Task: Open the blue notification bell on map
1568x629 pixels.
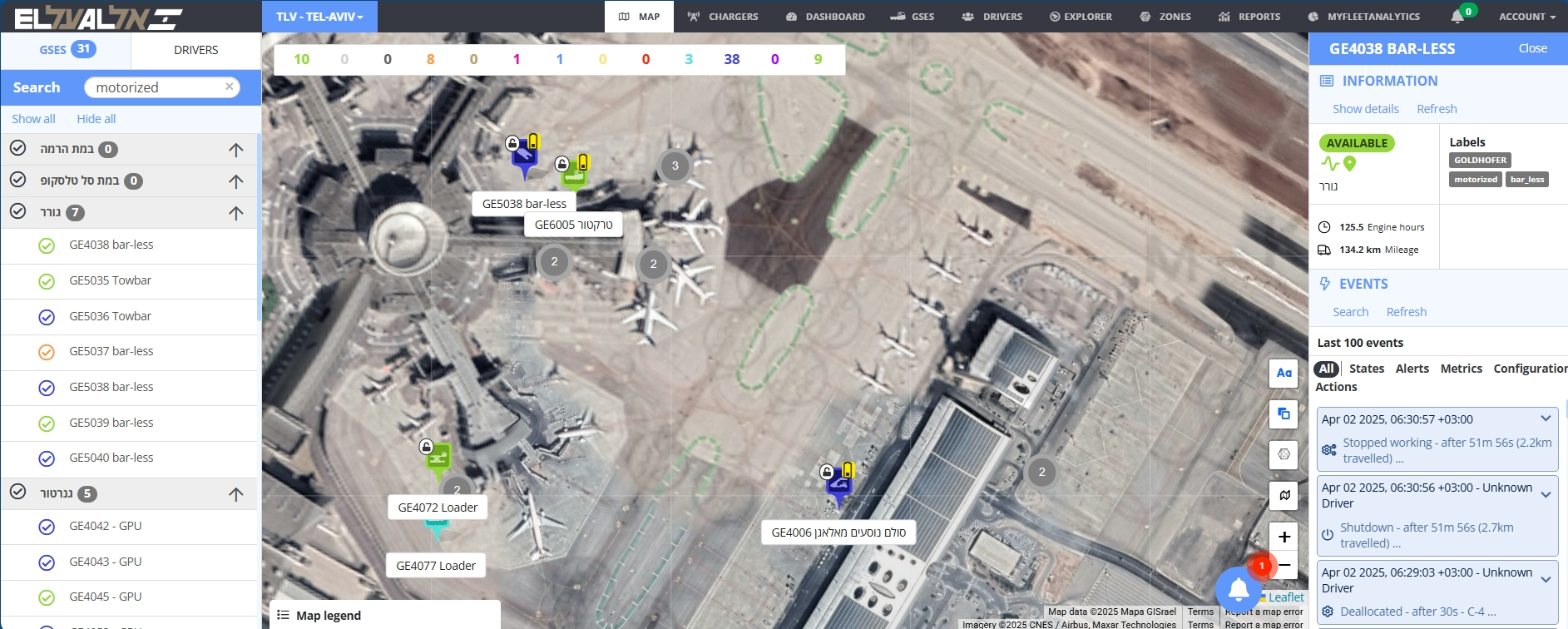Action: [x=1238, y=589]
